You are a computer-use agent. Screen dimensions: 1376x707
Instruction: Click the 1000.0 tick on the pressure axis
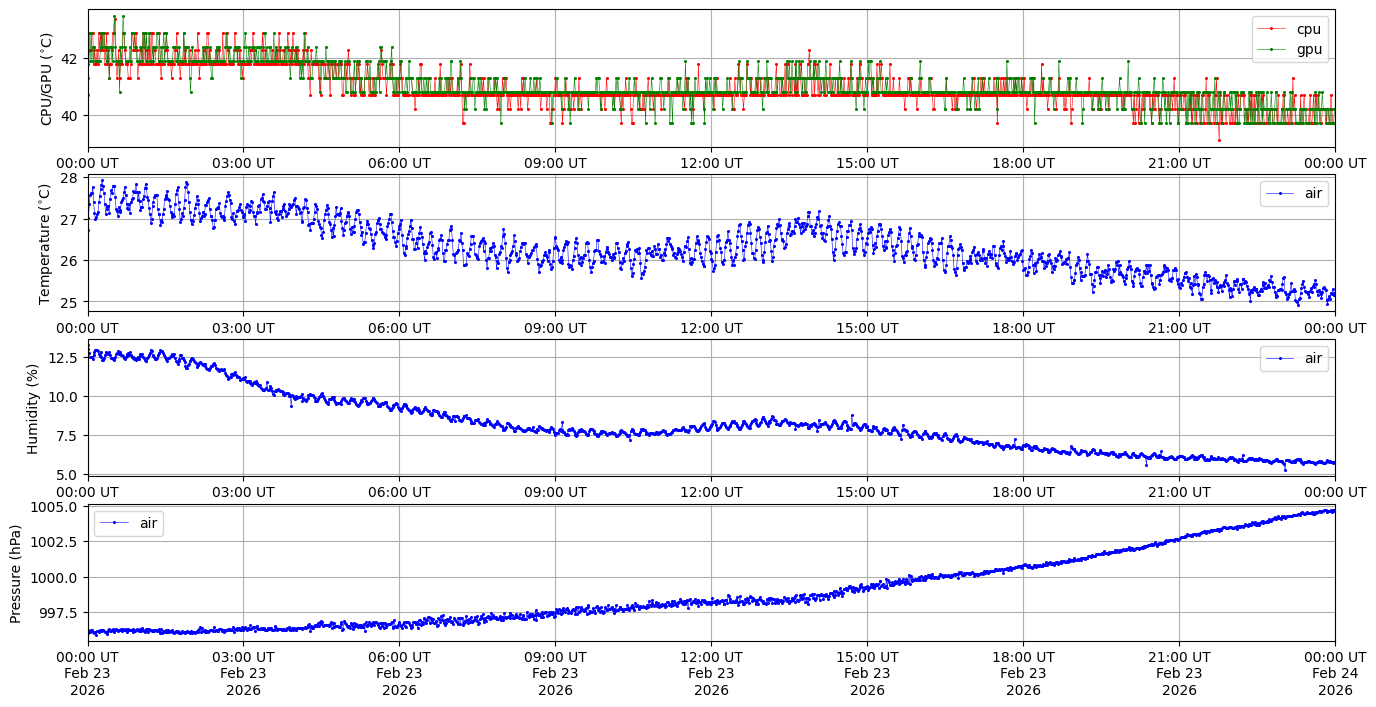(58, 578)
